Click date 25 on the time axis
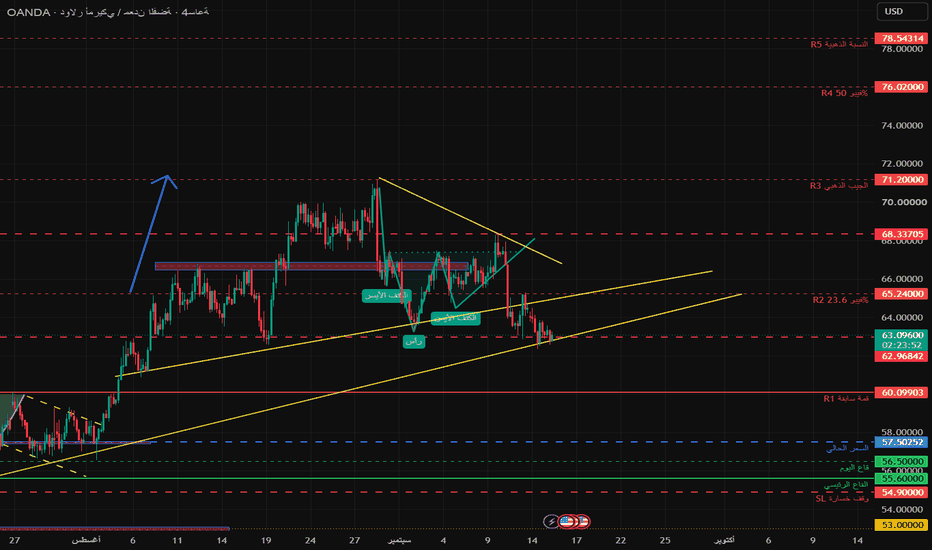 point(665,540)
